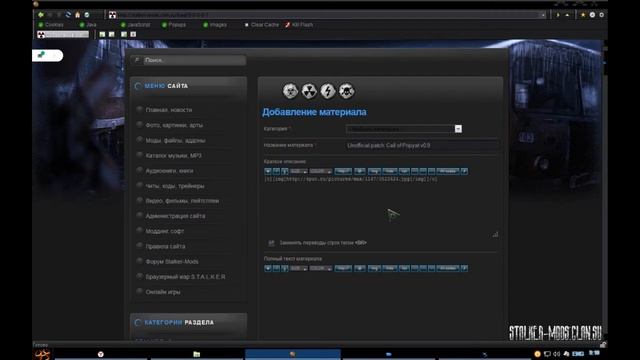640x360 pixels.
Task: Open Видео, фильмы, летсплеи link
Action: click(x=182, y=201)
